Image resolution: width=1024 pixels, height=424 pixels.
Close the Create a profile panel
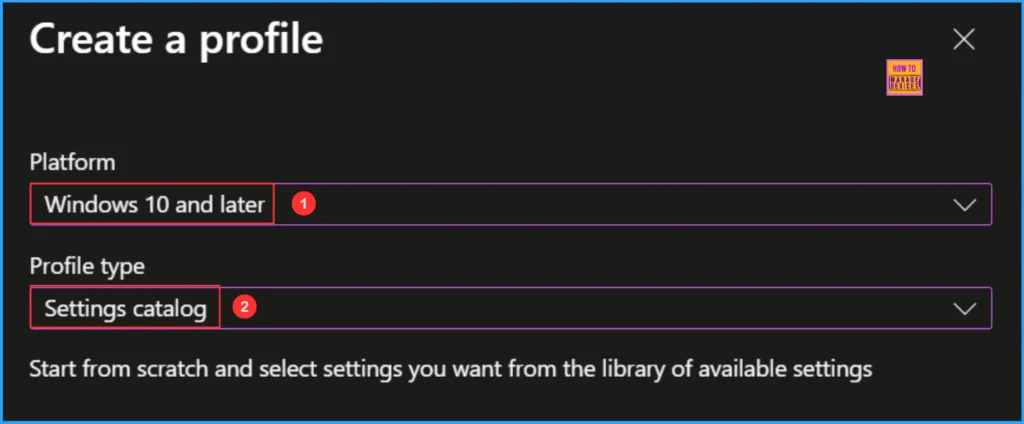click(x=963, y=40)
